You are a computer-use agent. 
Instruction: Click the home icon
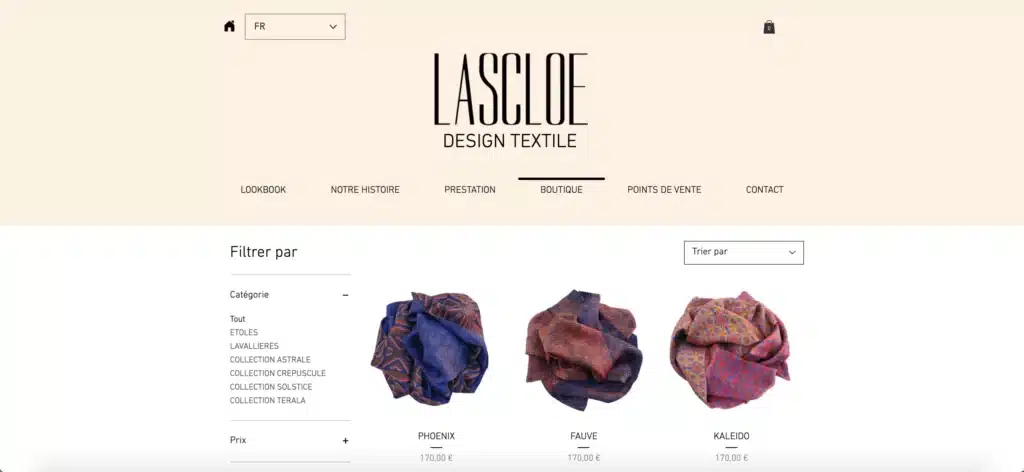(x=229, y=26)
